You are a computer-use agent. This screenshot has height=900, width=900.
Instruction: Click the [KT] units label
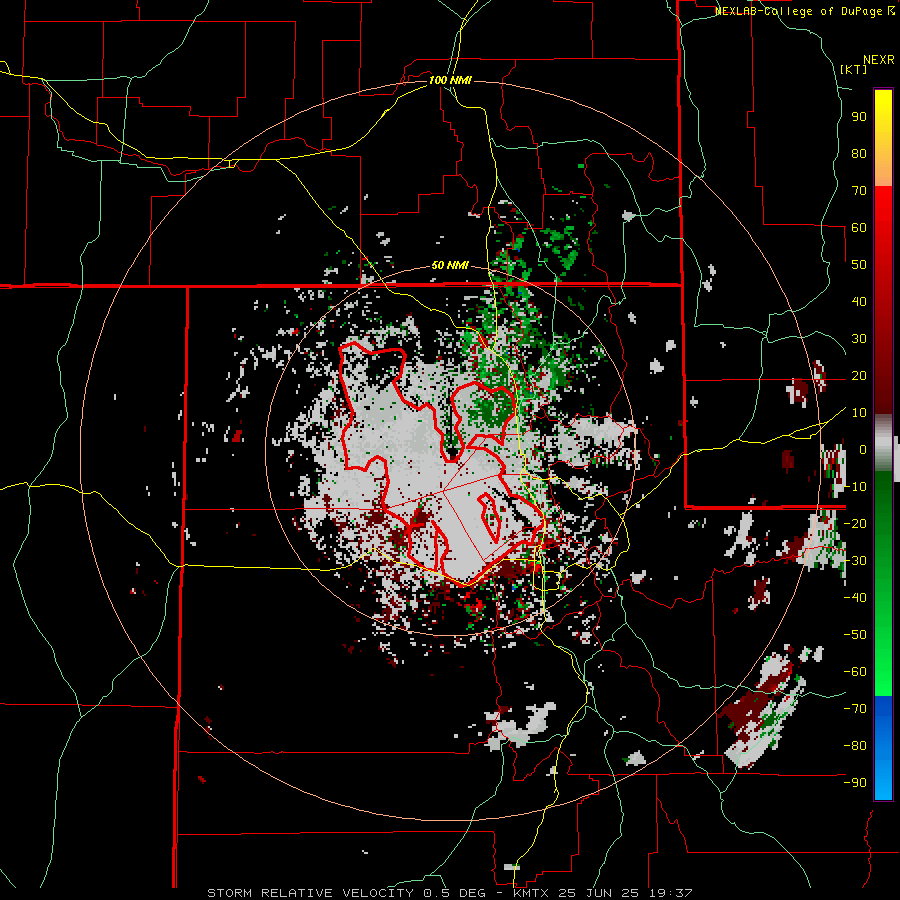pyautogui.click(x=854, y=69)
